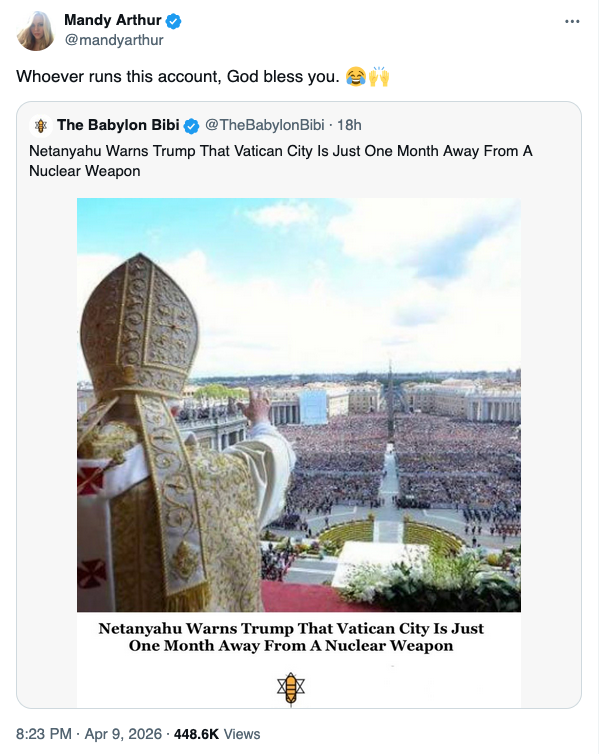
Task: Click the bold headline caption inside the image
Action: [x=291, y=637]
